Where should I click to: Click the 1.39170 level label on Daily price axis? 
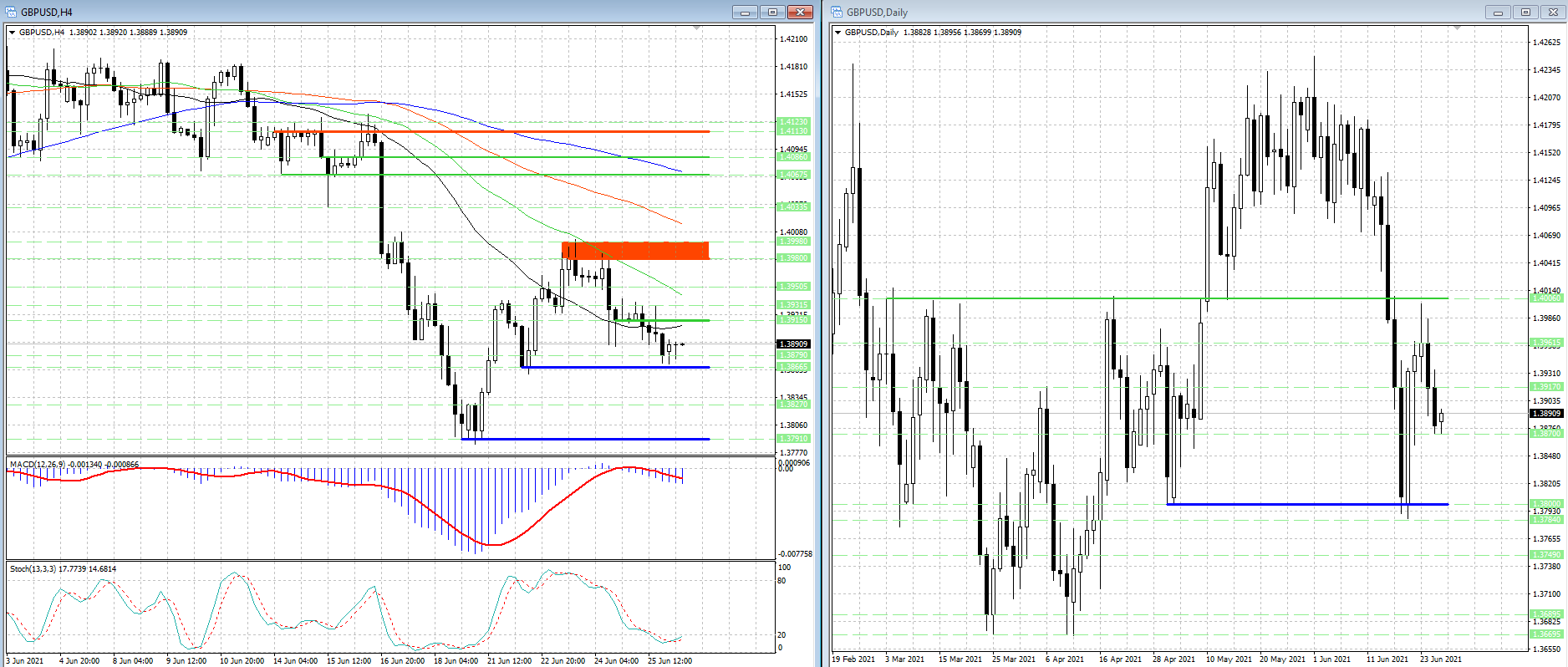tap(1546, 387)
